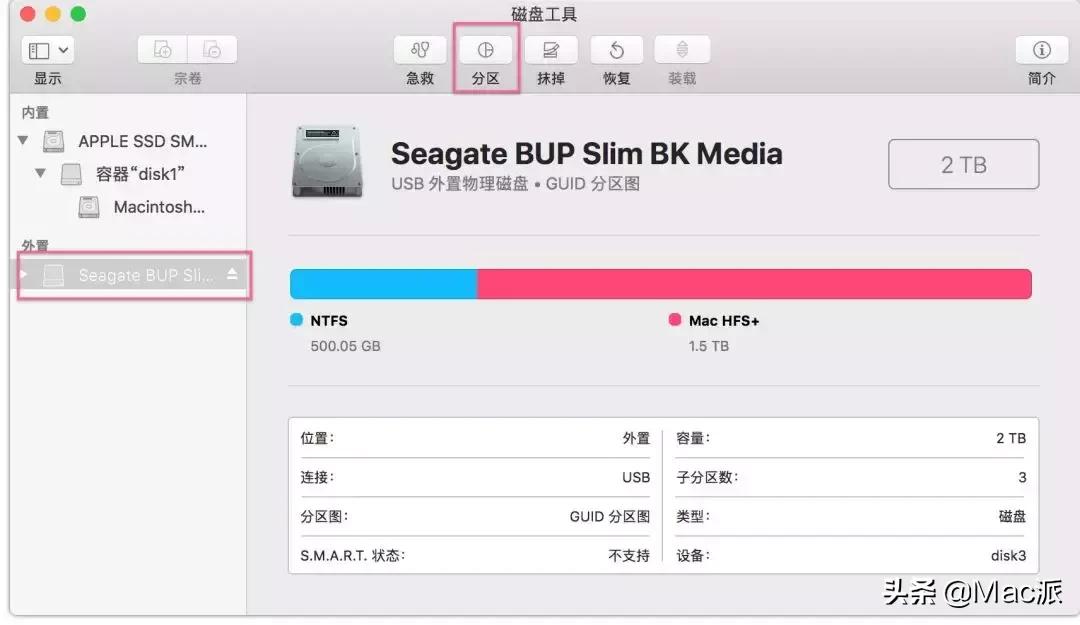Click the pink Mac HFS+ bar segment
Viewport: 1080px width, 625px height.
(x=754, y=284)
